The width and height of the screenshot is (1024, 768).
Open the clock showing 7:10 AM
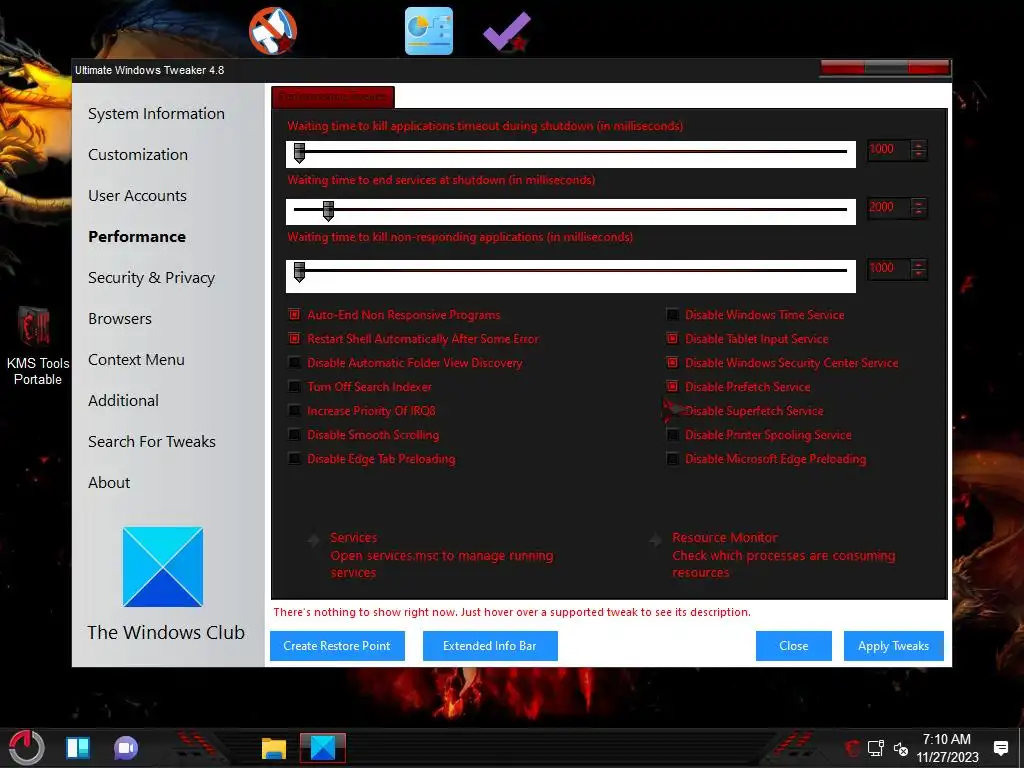[947, 748]
